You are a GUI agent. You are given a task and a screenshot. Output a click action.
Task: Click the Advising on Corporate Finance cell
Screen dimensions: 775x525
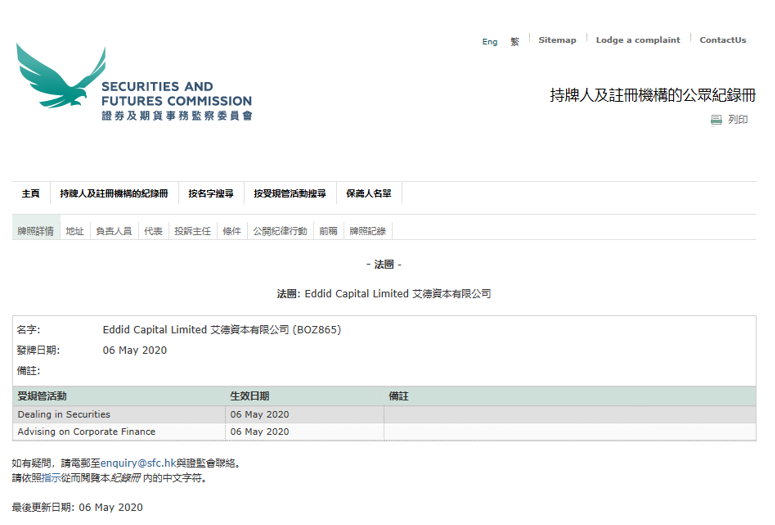point(119,432)
